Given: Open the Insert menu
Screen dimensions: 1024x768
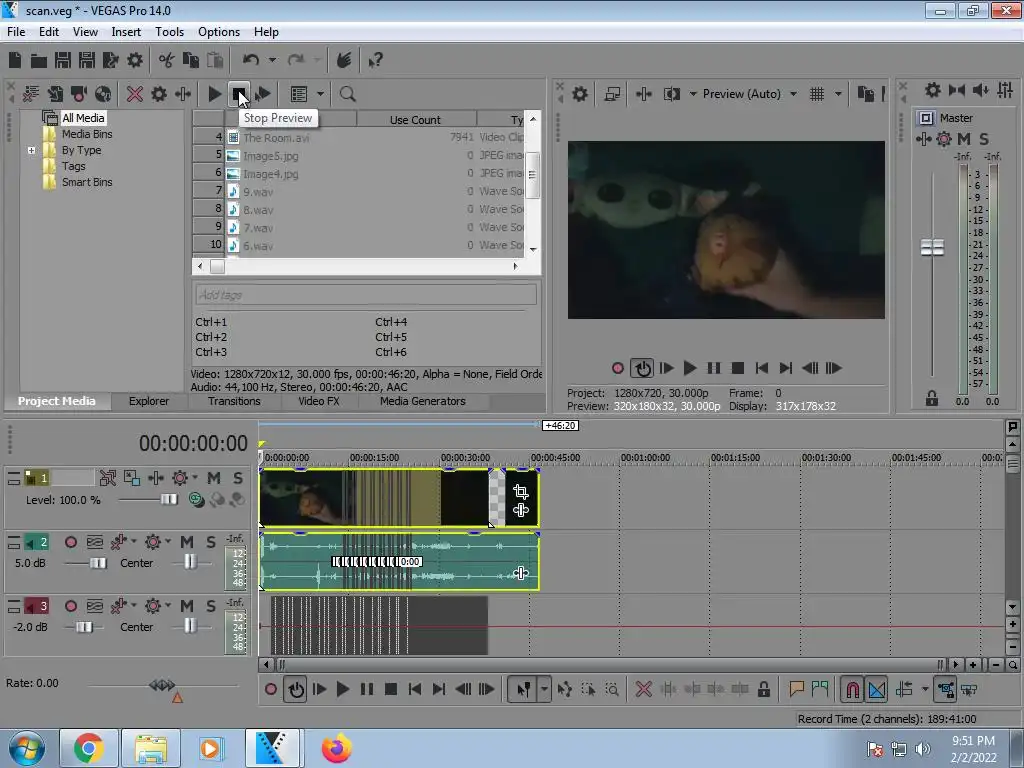Looking at the screenshot, I should (x=126, y=31).
